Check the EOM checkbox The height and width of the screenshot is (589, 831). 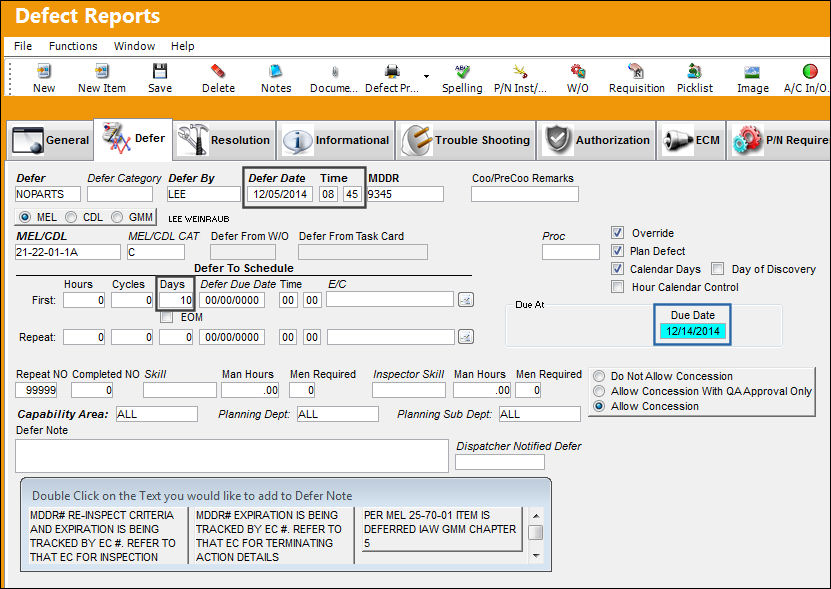pyautogui.click(x=167, y=317)
